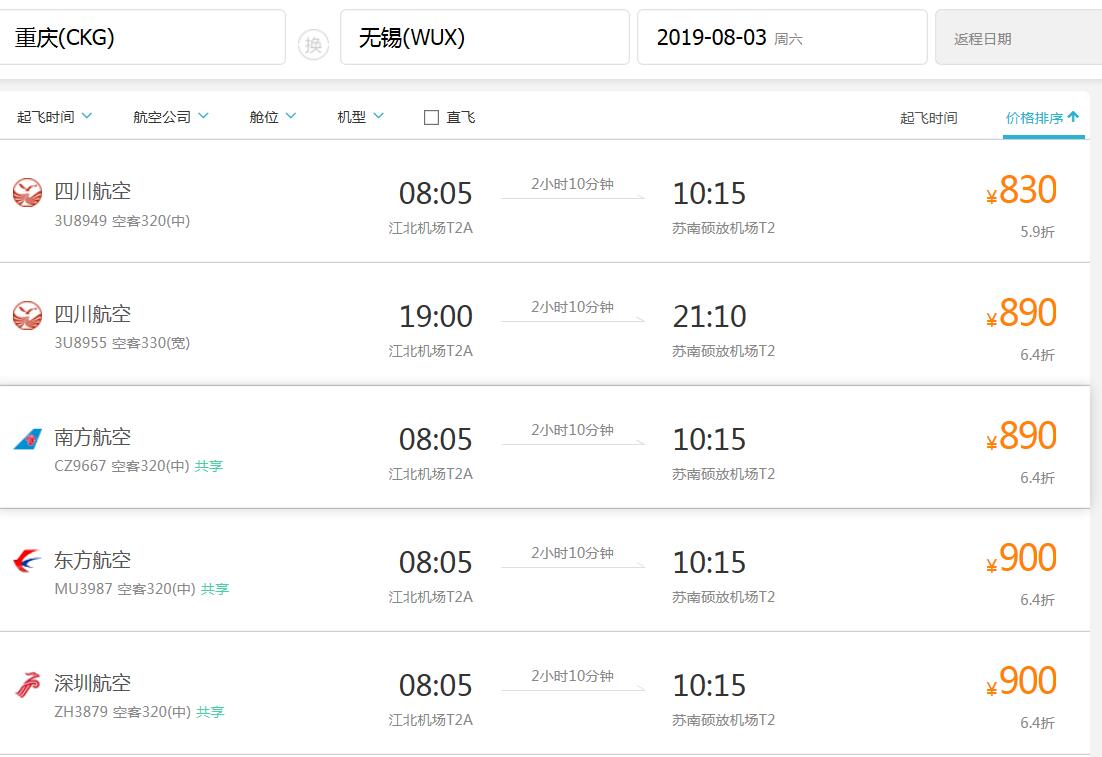This screenshot has width=1102, height=757.
Task: Enable the 直飞 direct flight checkbox
Action: click(x=432, y=117)
